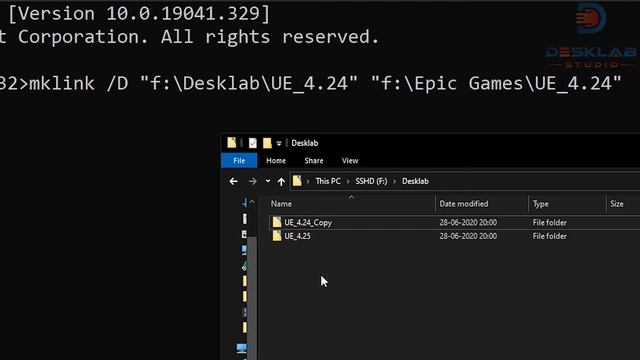Select the UE_4.25 folder name

(x=297, y=236)
